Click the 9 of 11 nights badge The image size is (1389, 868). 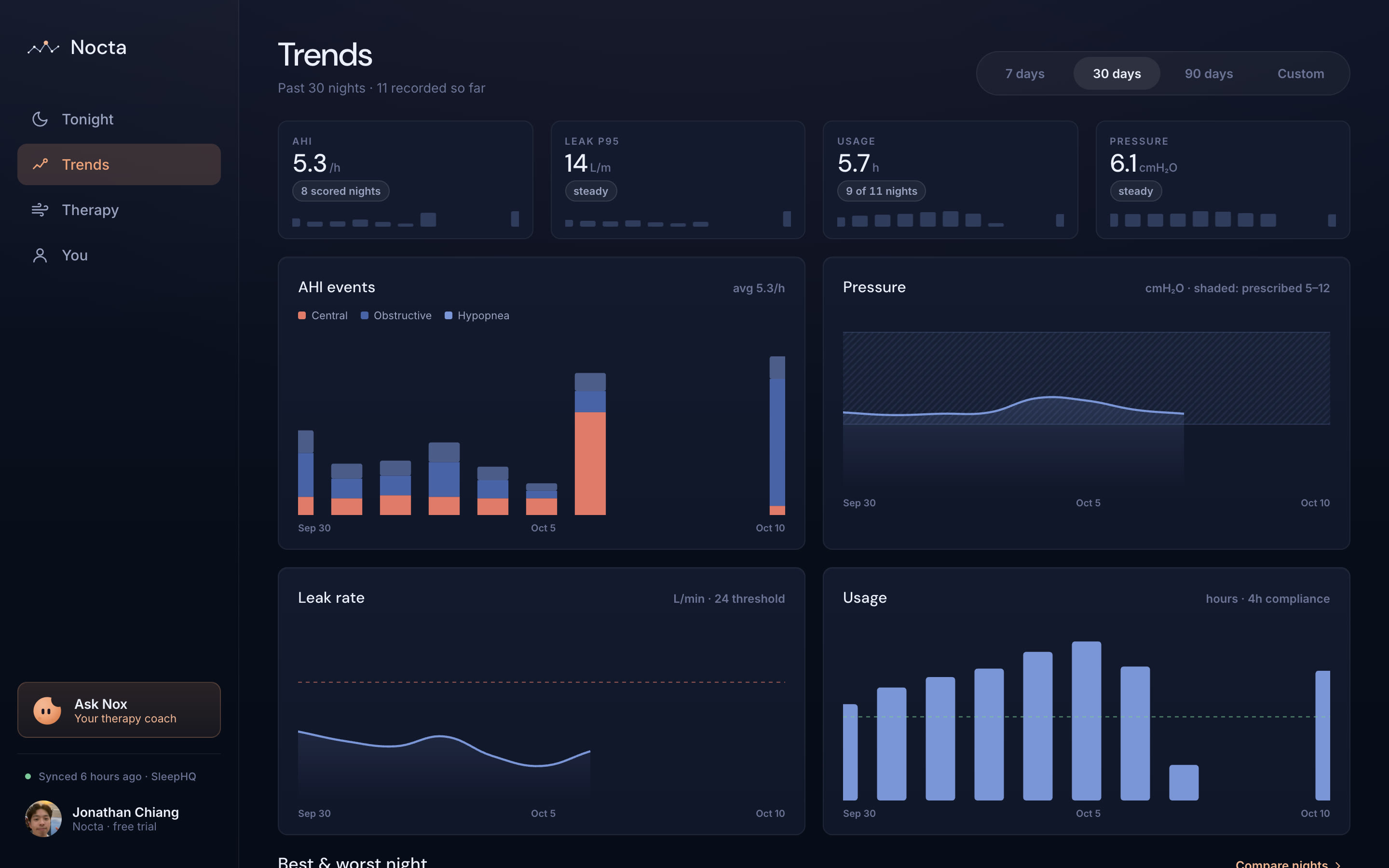point(881,191)
